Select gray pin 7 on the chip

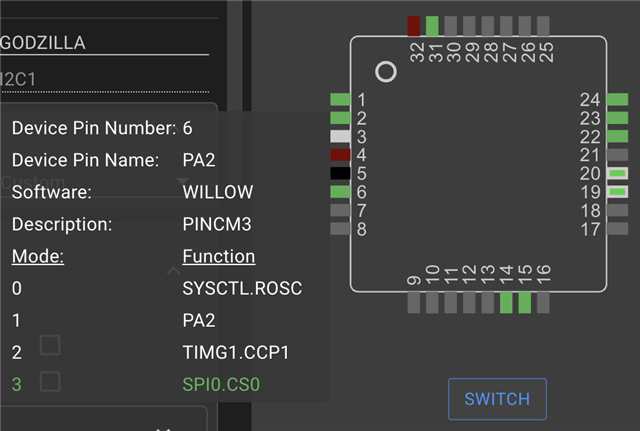340,210
